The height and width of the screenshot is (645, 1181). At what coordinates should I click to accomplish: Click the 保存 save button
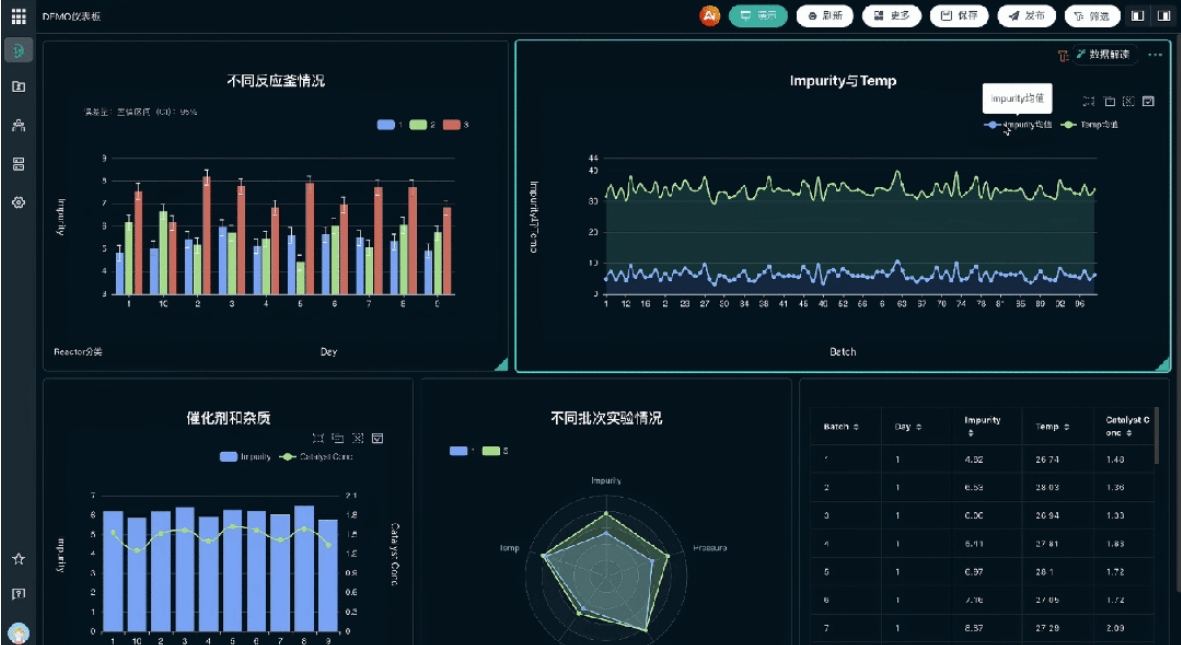(x=959, y=16)
